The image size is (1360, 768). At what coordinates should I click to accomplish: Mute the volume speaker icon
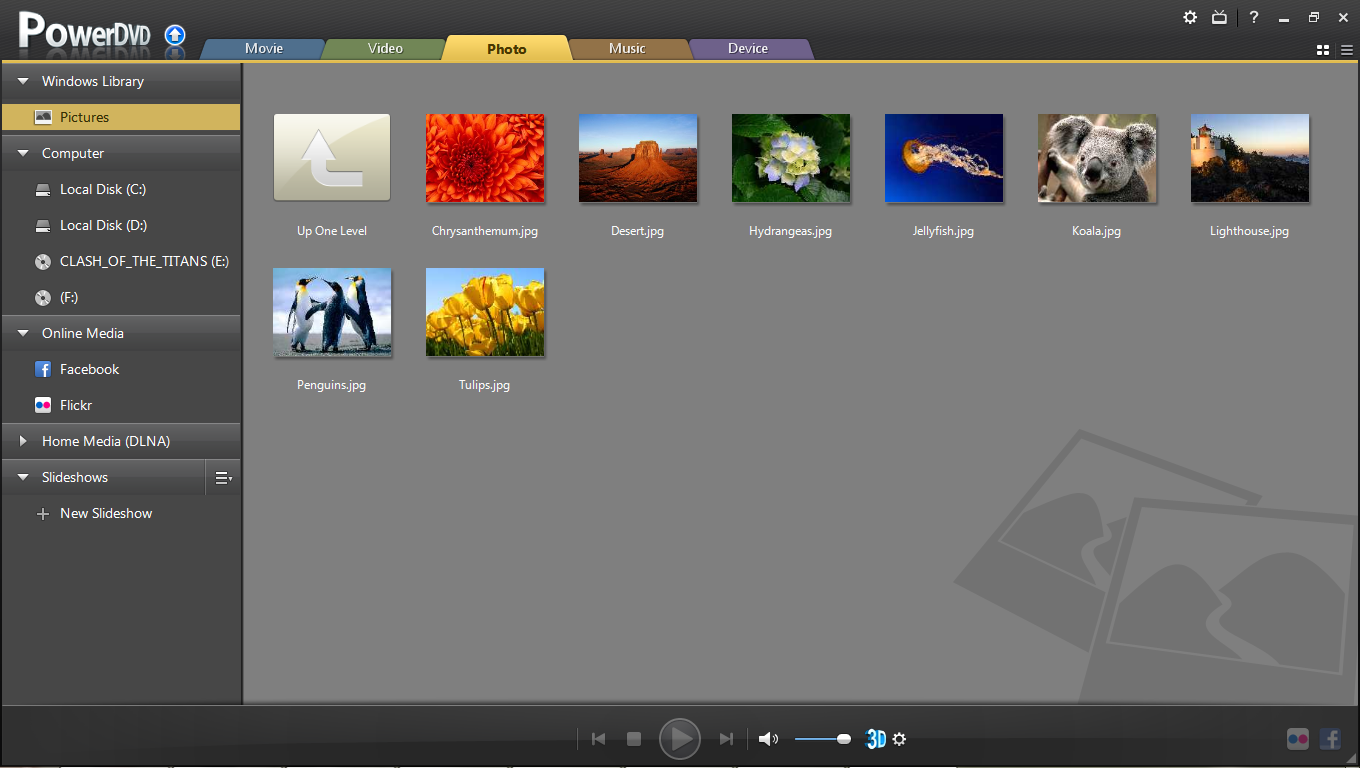point(768,739)
